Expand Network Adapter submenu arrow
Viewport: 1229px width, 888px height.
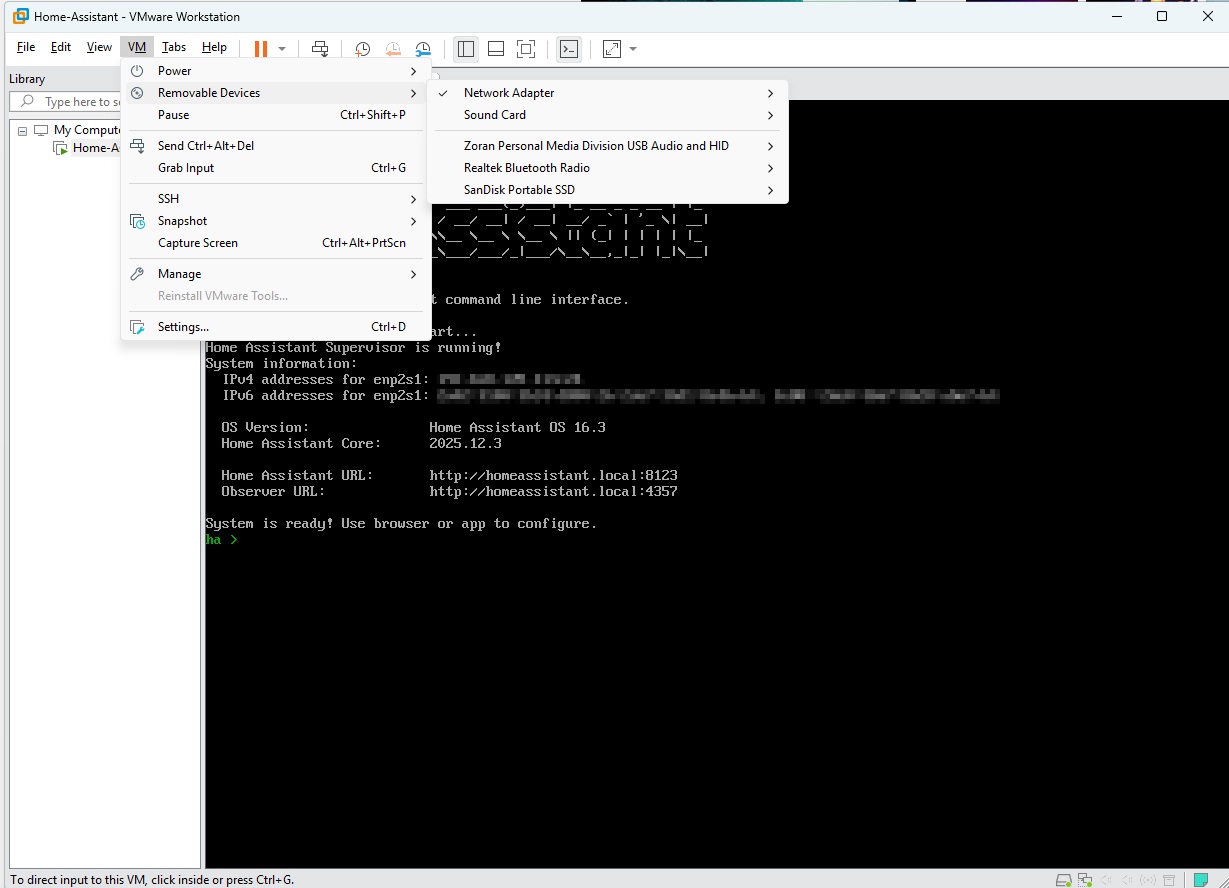(770, 93)
